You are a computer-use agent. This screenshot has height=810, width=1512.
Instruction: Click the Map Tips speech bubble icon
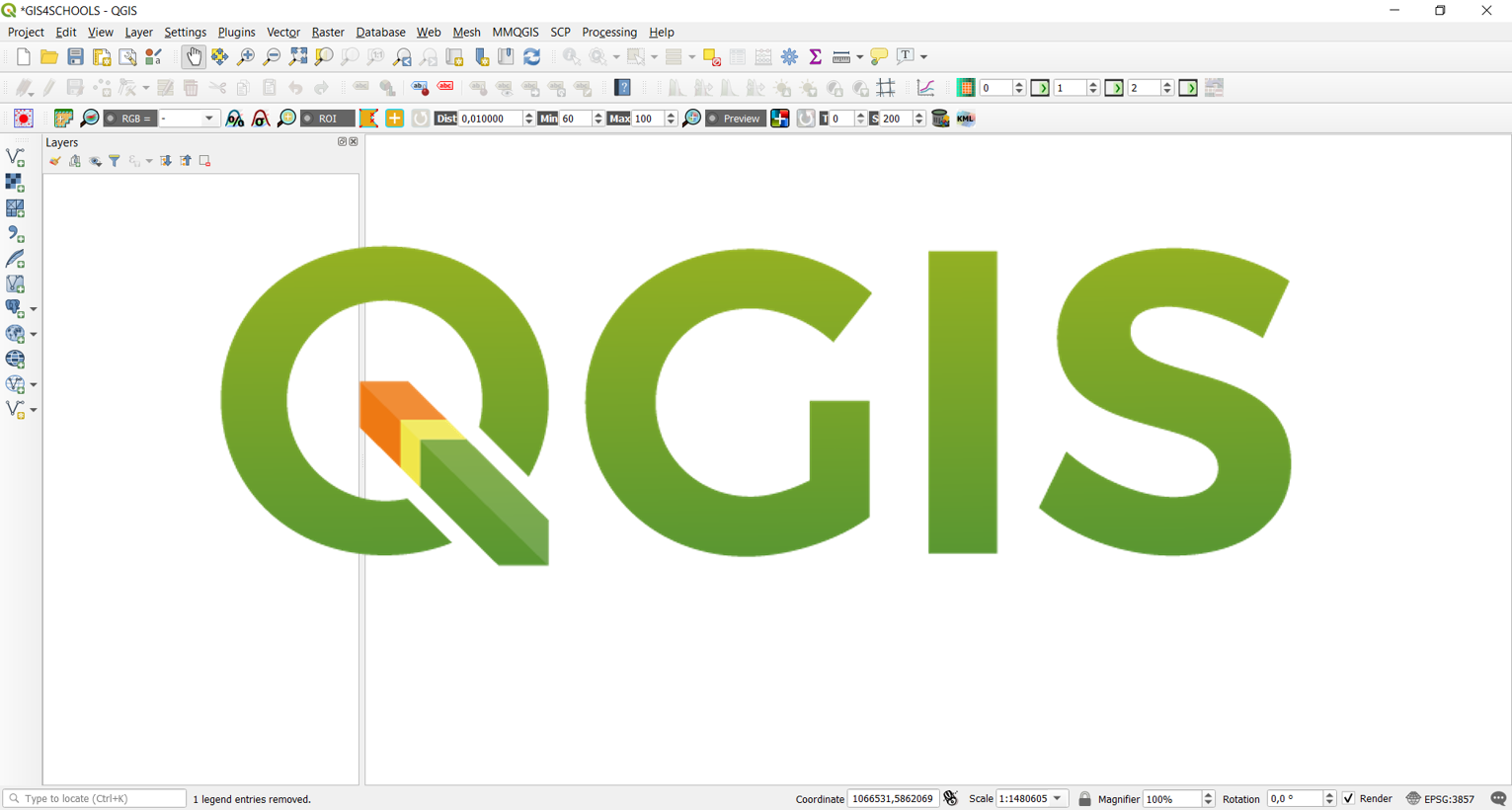coord(879,57)
